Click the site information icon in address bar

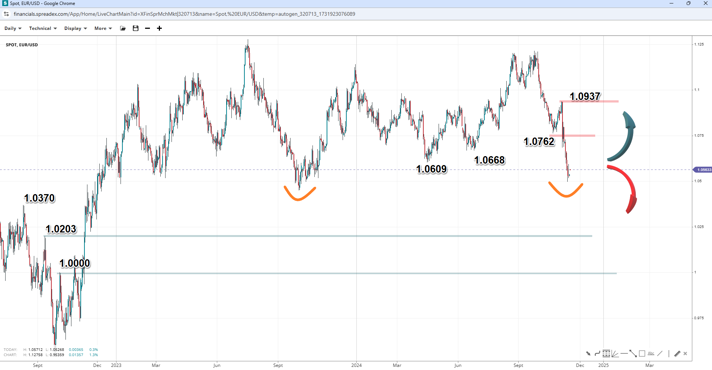6,14
